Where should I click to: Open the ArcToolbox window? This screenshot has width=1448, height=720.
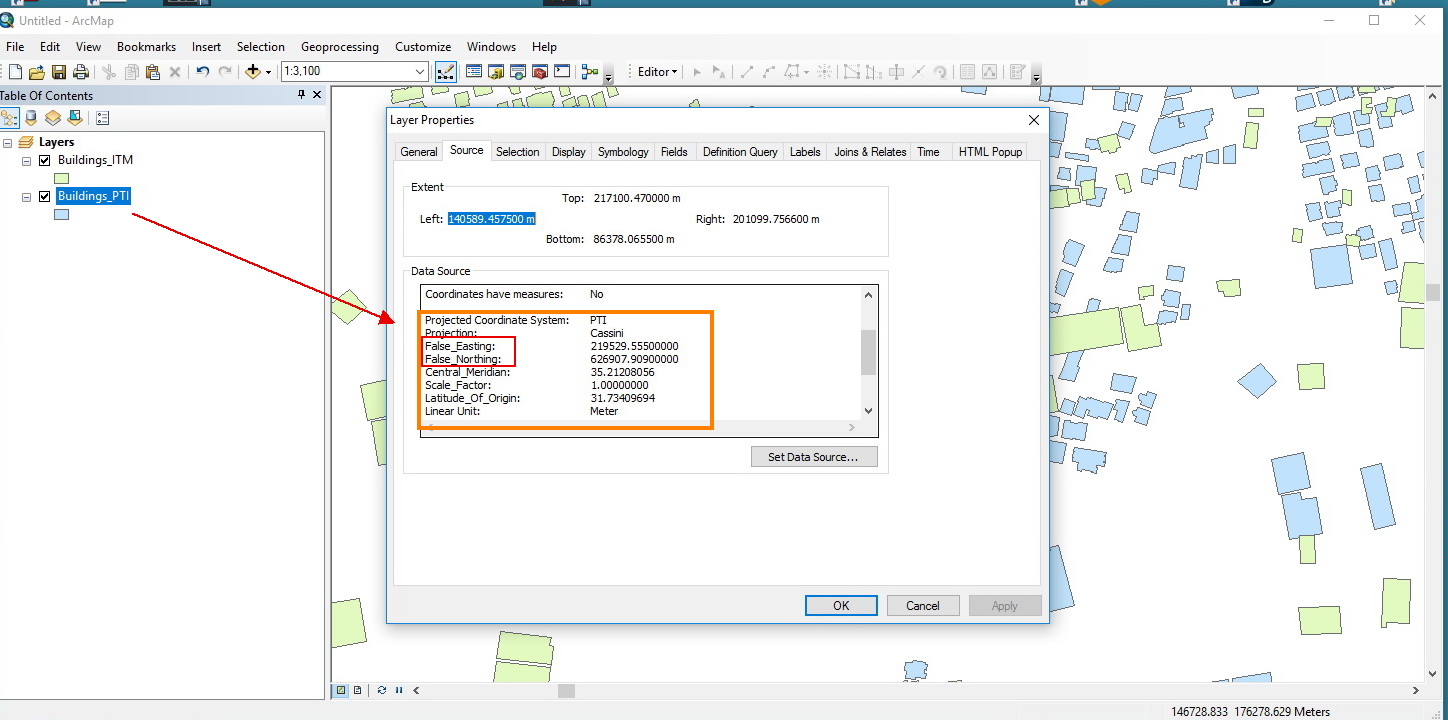[x=540, y=72]
